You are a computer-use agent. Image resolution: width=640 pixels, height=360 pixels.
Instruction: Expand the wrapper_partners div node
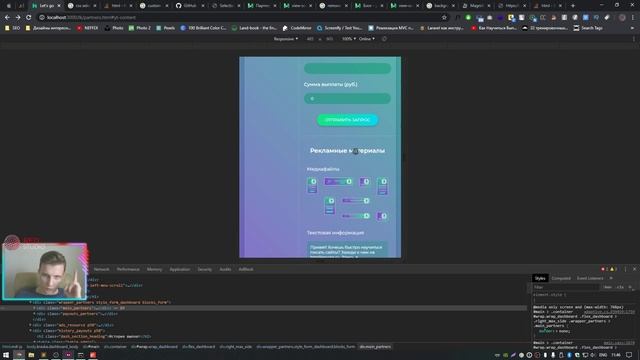31,302
